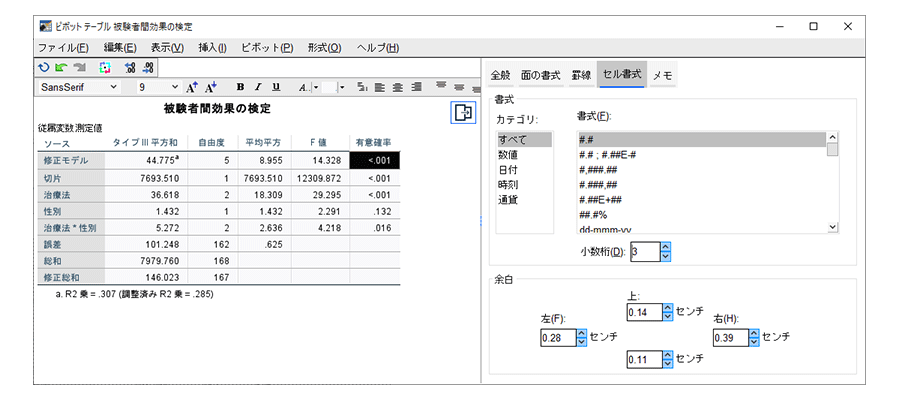Decrease font size with A-down icon
The height and width of the screenshot is (400, 900).
point(211,87)
